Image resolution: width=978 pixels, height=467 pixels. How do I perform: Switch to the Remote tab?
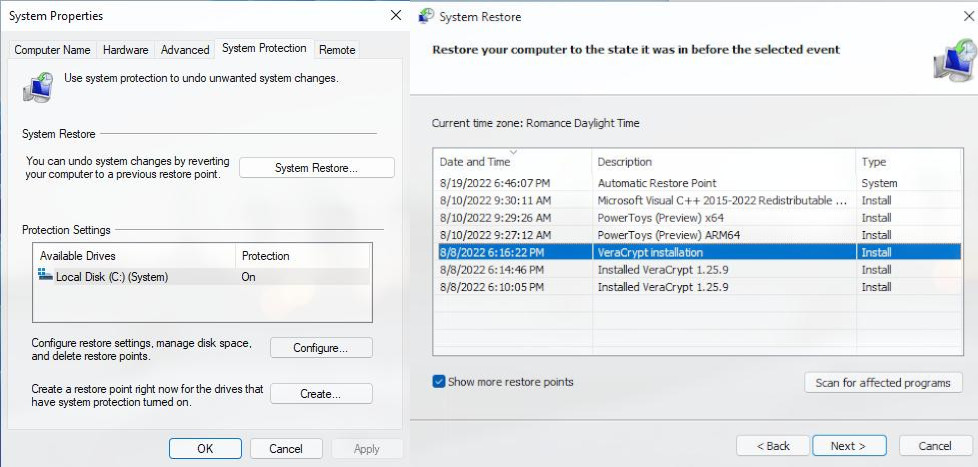(337, 50)
